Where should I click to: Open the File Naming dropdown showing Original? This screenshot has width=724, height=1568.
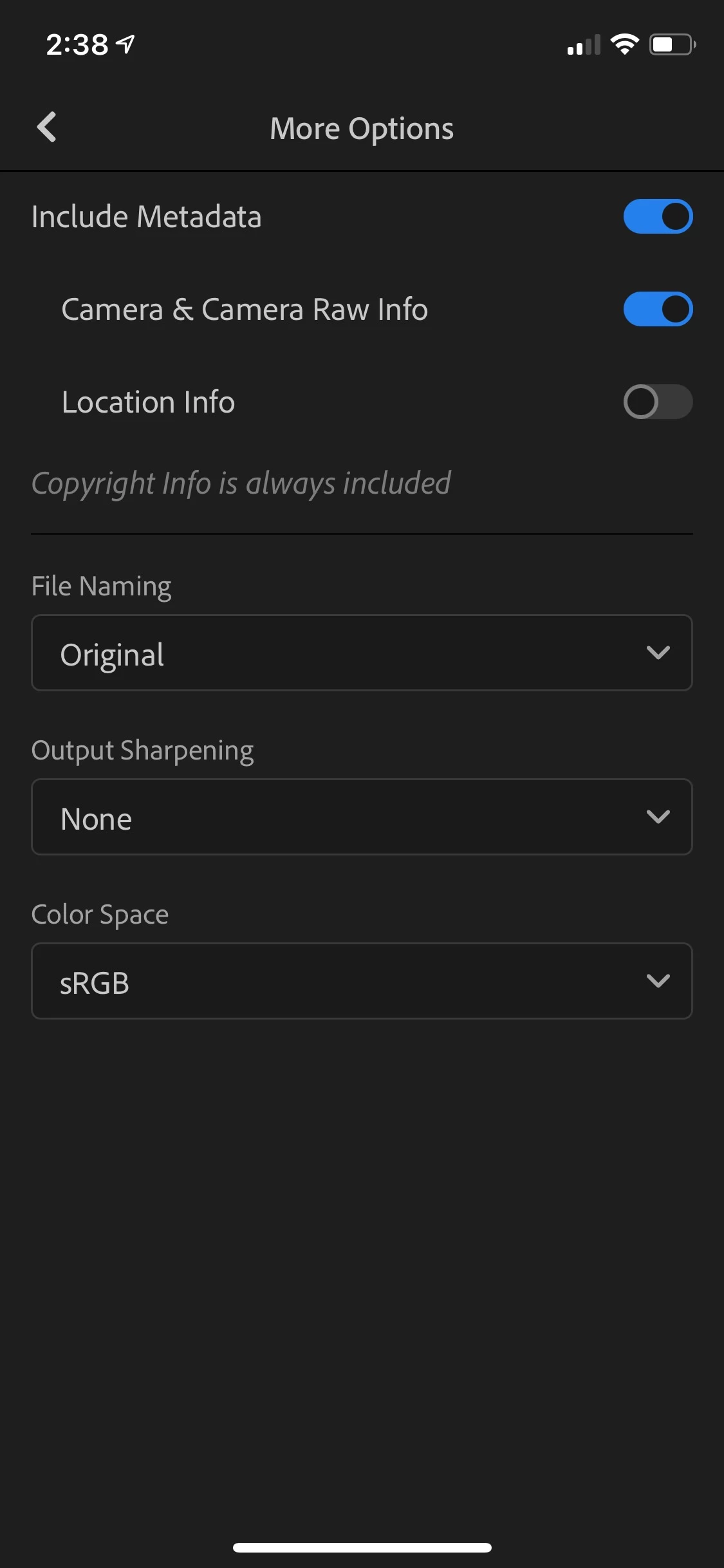pos(362,653)
